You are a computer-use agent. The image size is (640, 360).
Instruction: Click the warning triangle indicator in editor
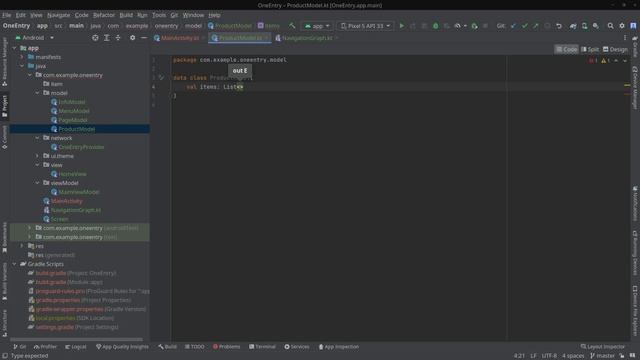605,60
